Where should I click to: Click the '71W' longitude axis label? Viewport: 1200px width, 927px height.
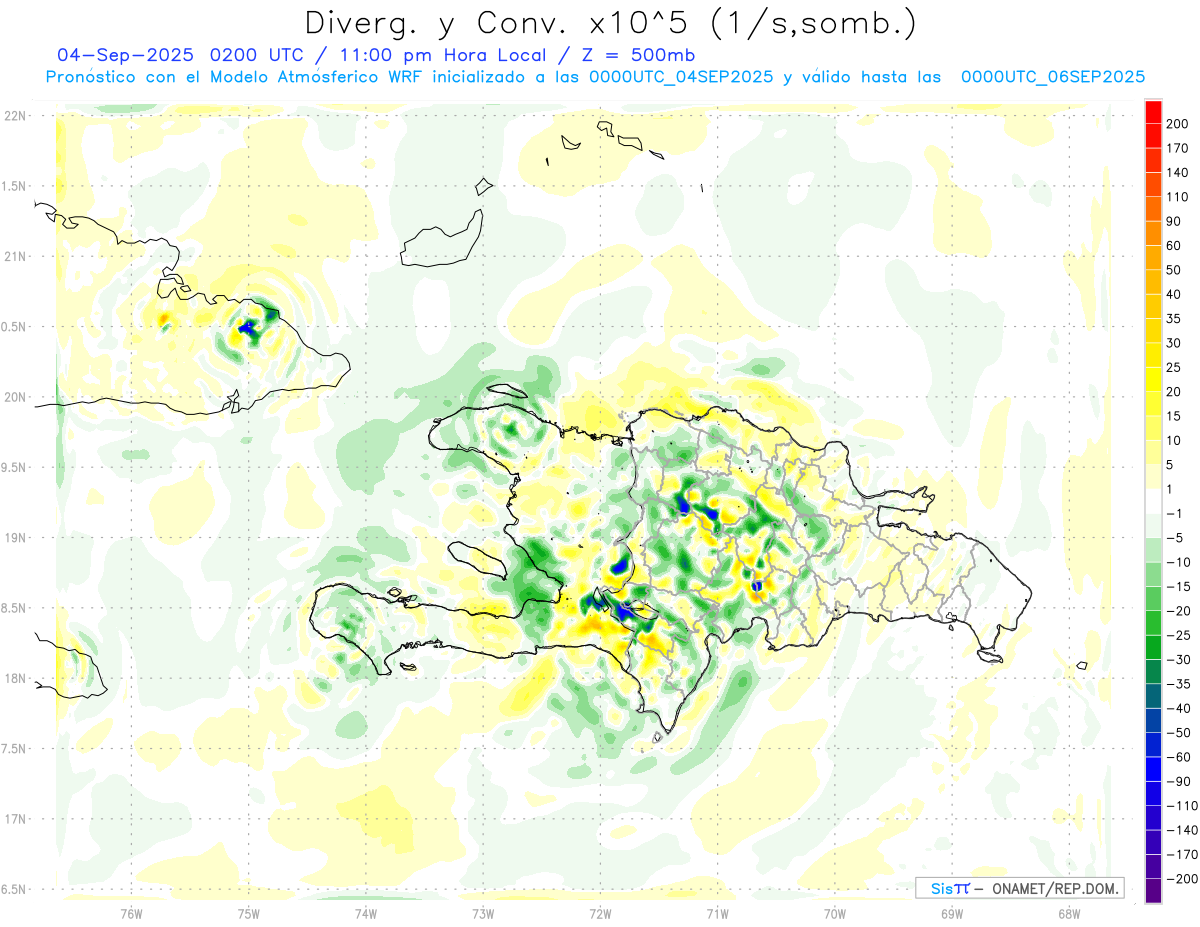point(717,913)
